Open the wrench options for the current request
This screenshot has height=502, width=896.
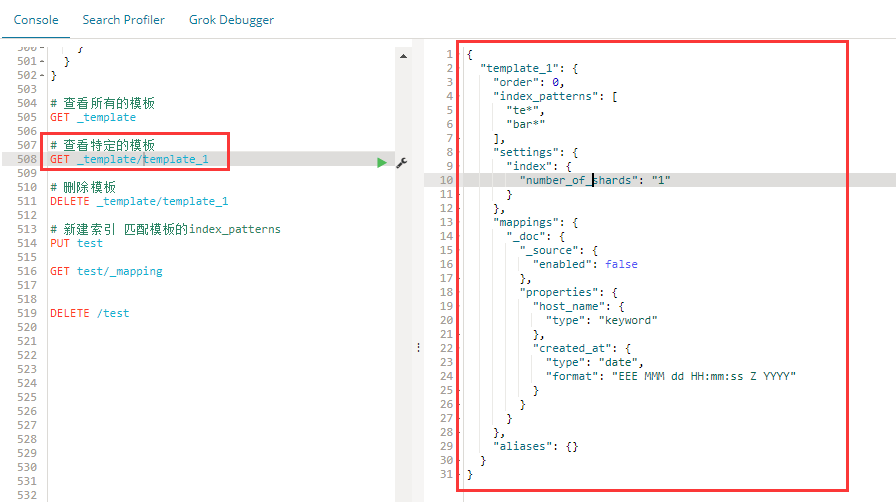click(x=402, y=163)
